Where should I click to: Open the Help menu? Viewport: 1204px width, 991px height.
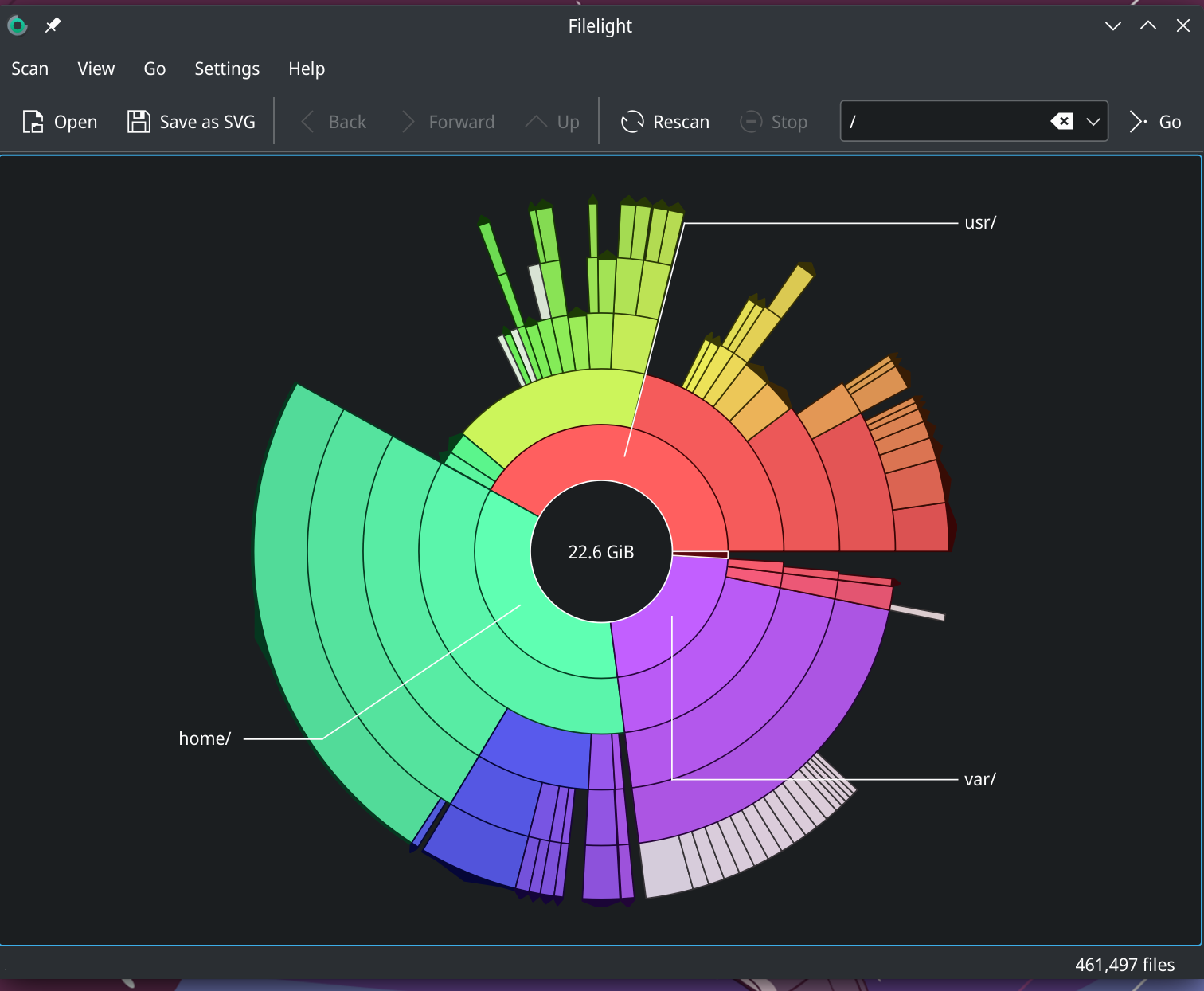(x=306, y=69)
